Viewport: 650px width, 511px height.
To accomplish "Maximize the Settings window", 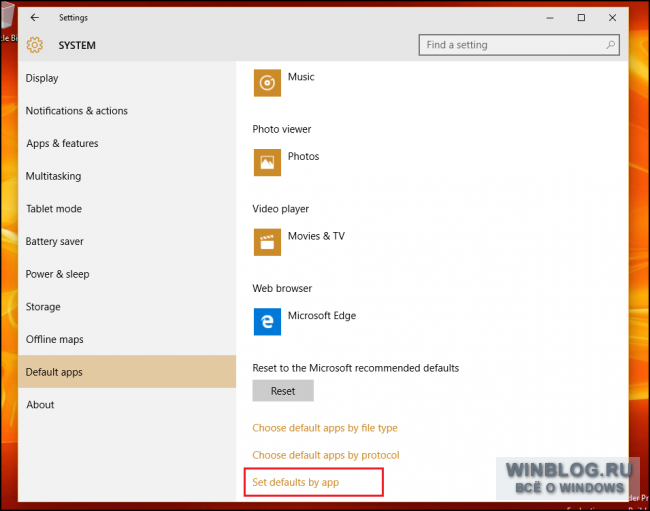I will pyautogui.click(x=581, y=17).
